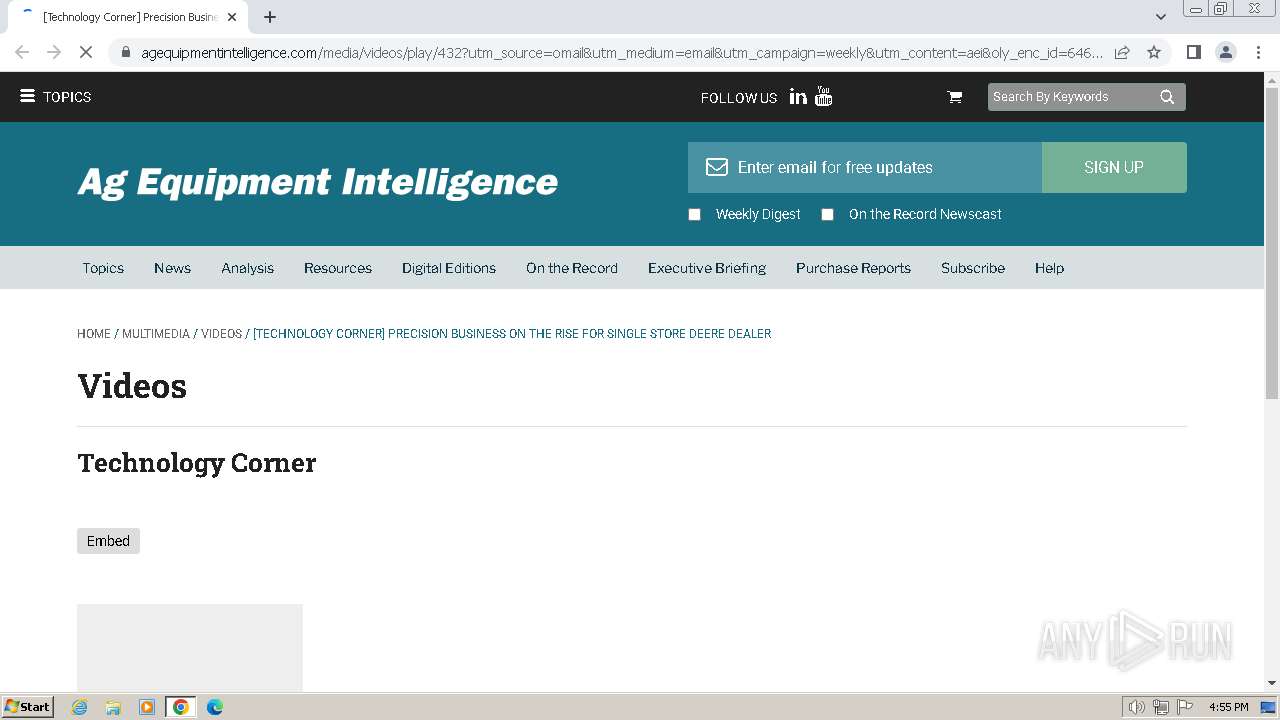The image size is (1280, 720).
Task: Expand the tab search dropdown arrow
Action: [1160, 17]
